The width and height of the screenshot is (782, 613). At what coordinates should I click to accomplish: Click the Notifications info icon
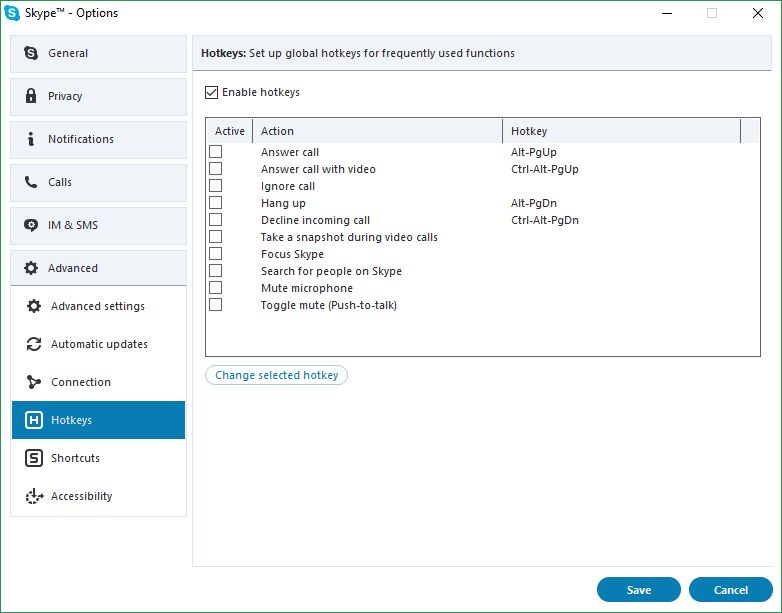coord(31,139)
